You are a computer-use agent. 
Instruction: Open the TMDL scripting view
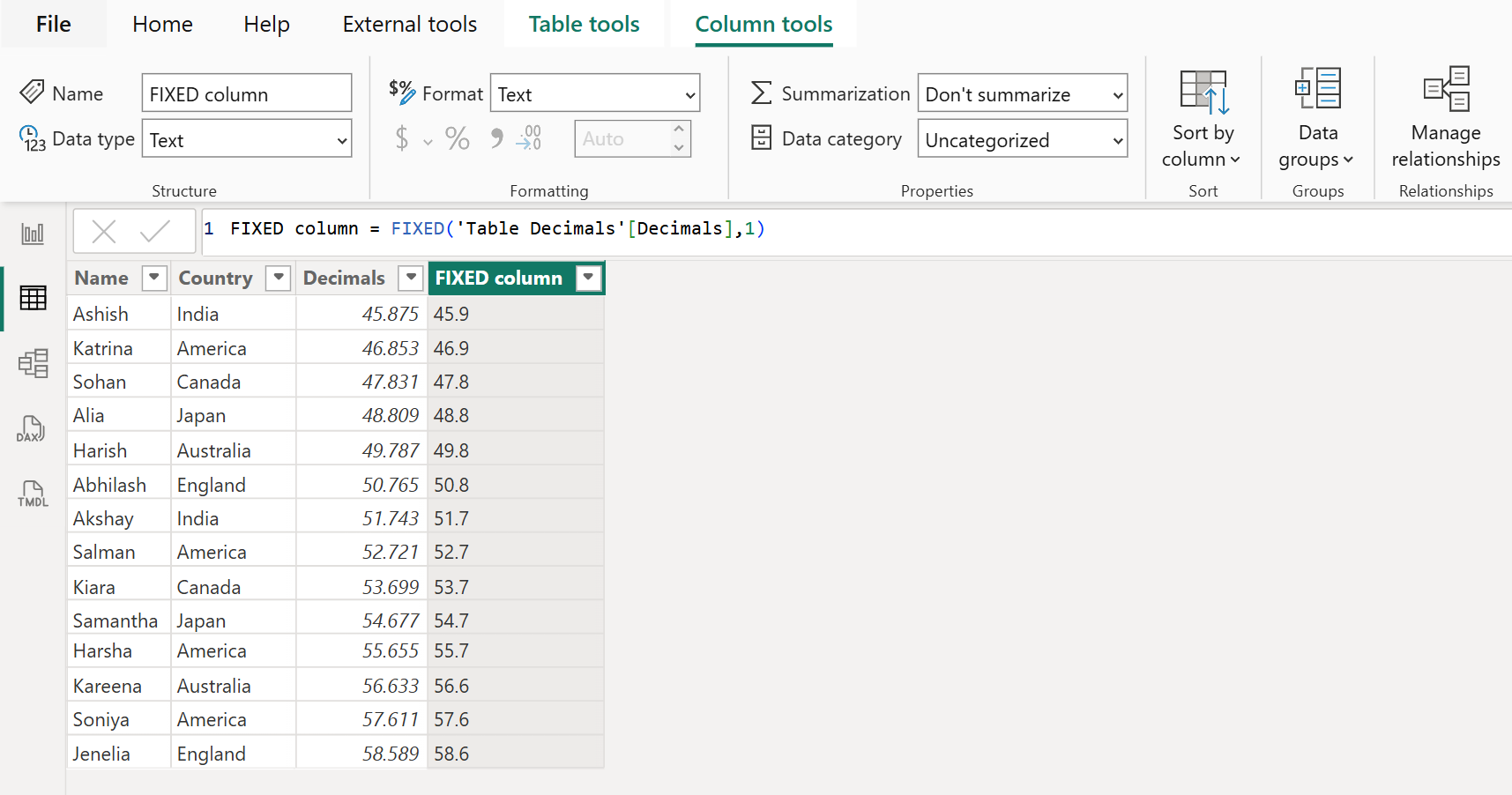[x=32, y=494]
